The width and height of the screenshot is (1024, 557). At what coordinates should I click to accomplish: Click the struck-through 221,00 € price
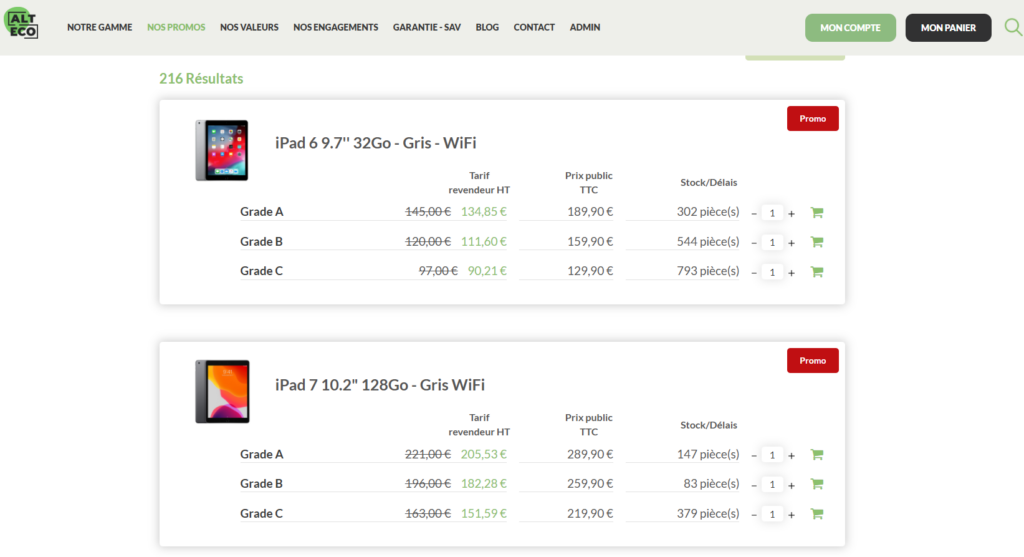coord(428,454)
